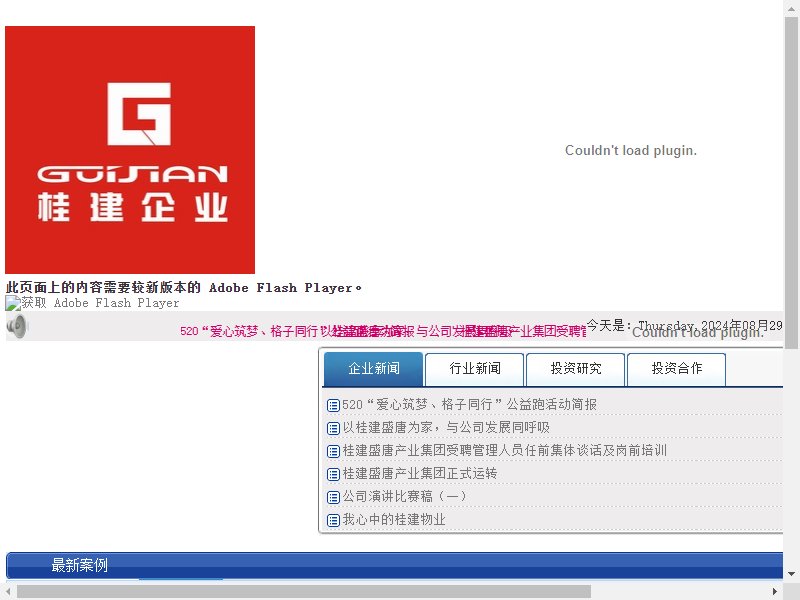Click the 最新案例 section header

80,565
